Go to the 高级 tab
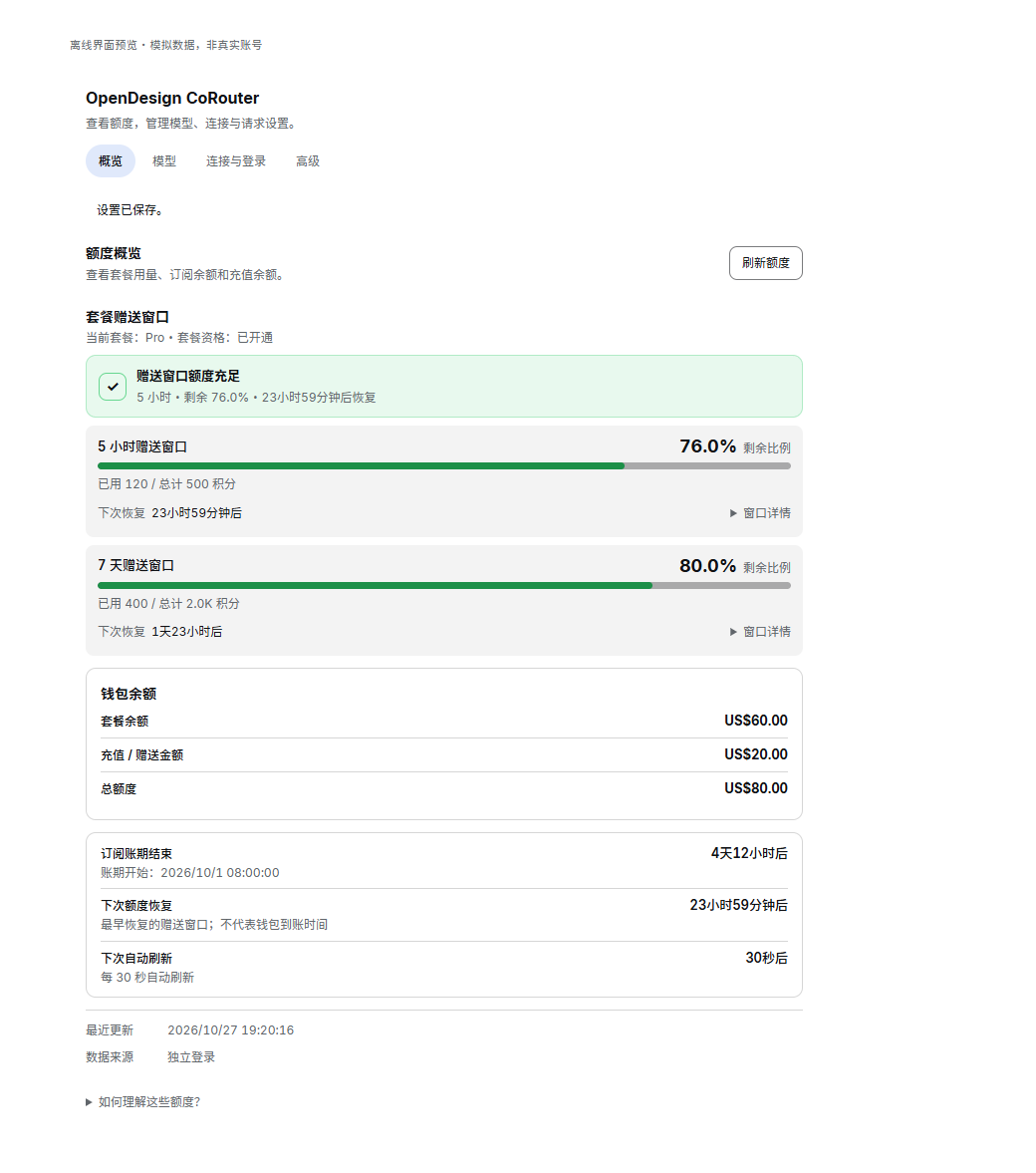Viewport: 1036px width, 1173px height. [308, 160]
